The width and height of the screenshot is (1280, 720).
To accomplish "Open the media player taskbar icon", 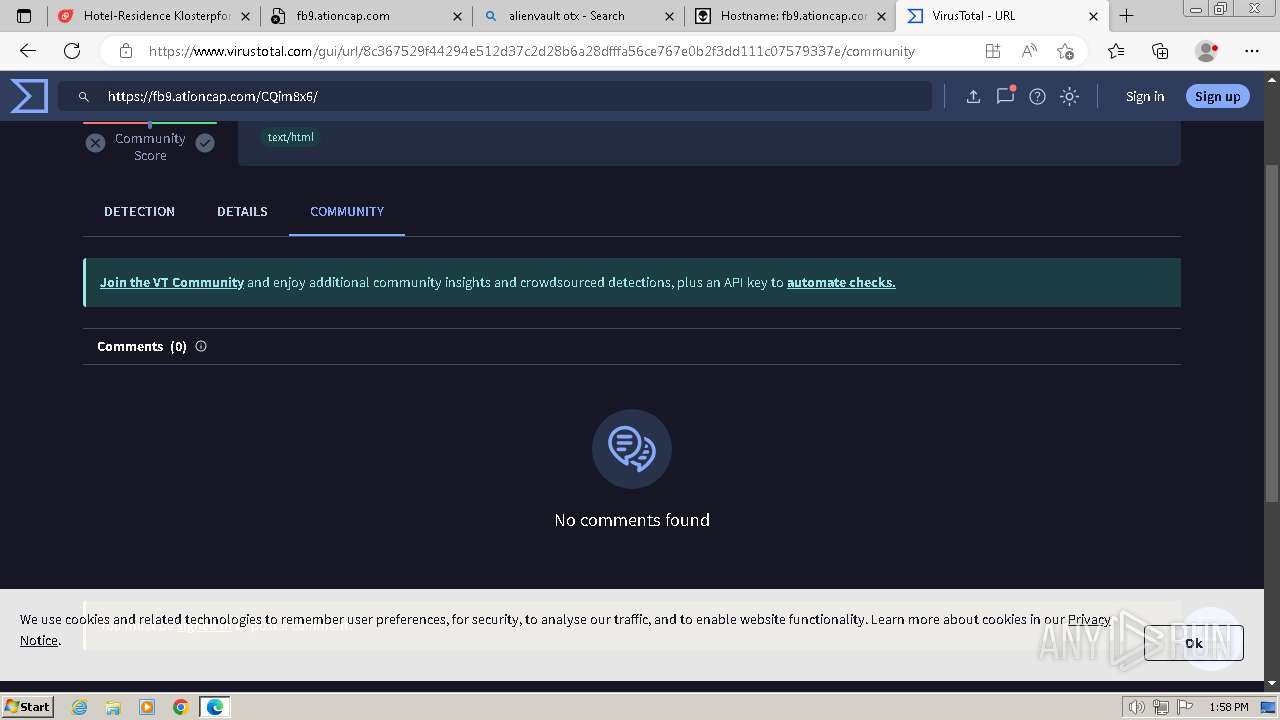I will [147, 707].
